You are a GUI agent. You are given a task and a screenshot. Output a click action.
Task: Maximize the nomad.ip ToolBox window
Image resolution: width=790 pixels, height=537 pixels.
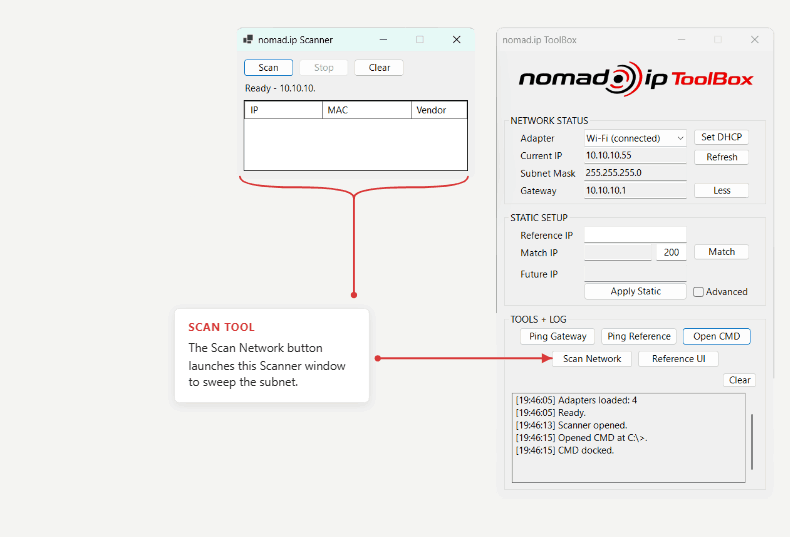pyautogui.click(x=718, y=39)
